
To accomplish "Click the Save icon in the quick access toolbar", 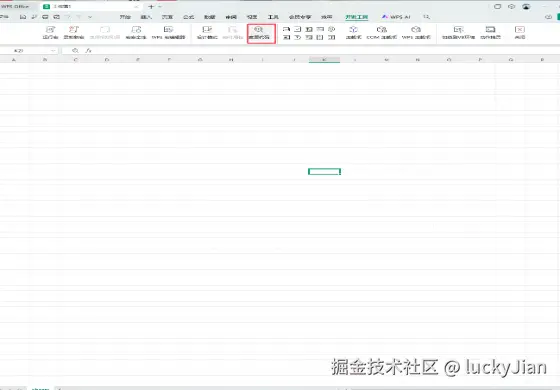I will (23, 17).
